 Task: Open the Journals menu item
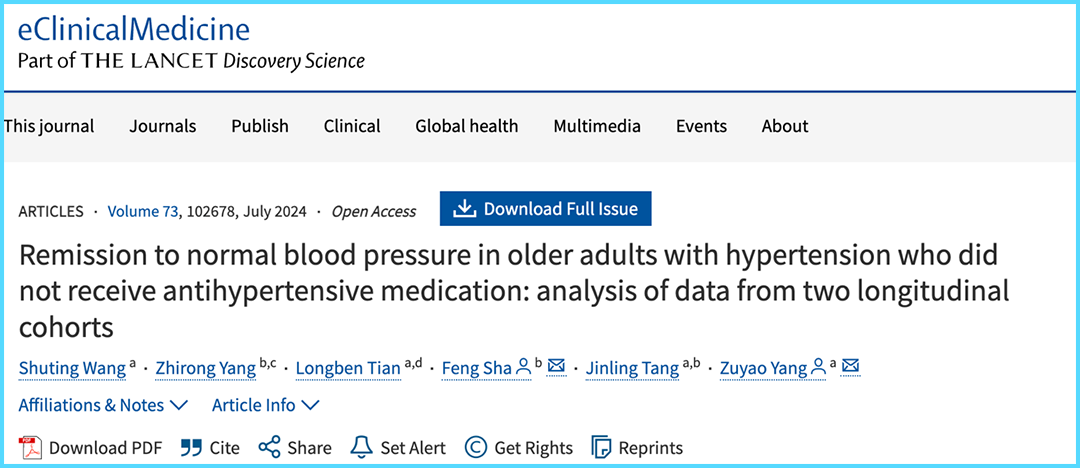click(163, 127)
